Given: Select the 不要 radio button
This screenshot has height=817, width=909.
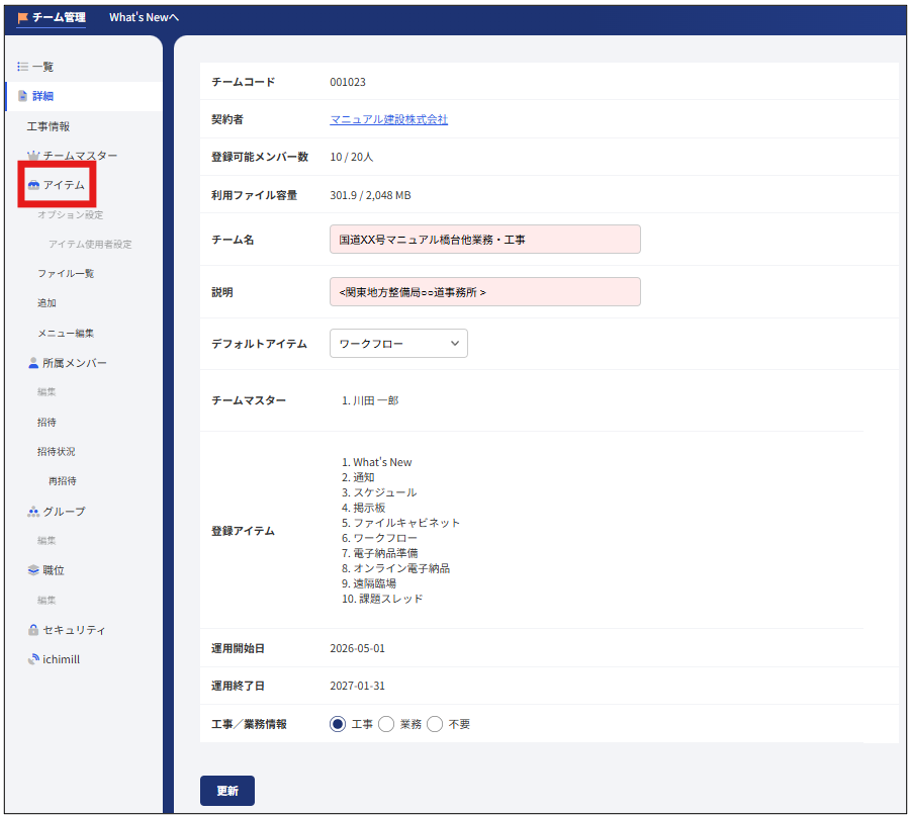Looking at the screenshot, I should 435,724.
